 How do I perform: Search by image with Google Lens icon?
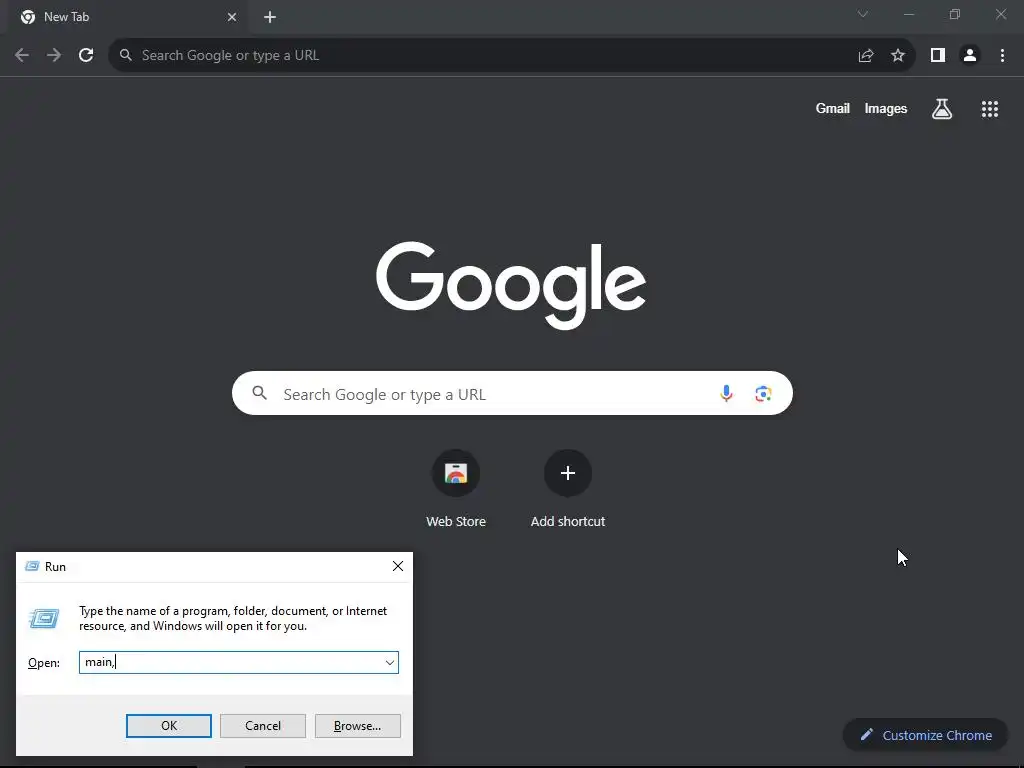coord(763,393)
